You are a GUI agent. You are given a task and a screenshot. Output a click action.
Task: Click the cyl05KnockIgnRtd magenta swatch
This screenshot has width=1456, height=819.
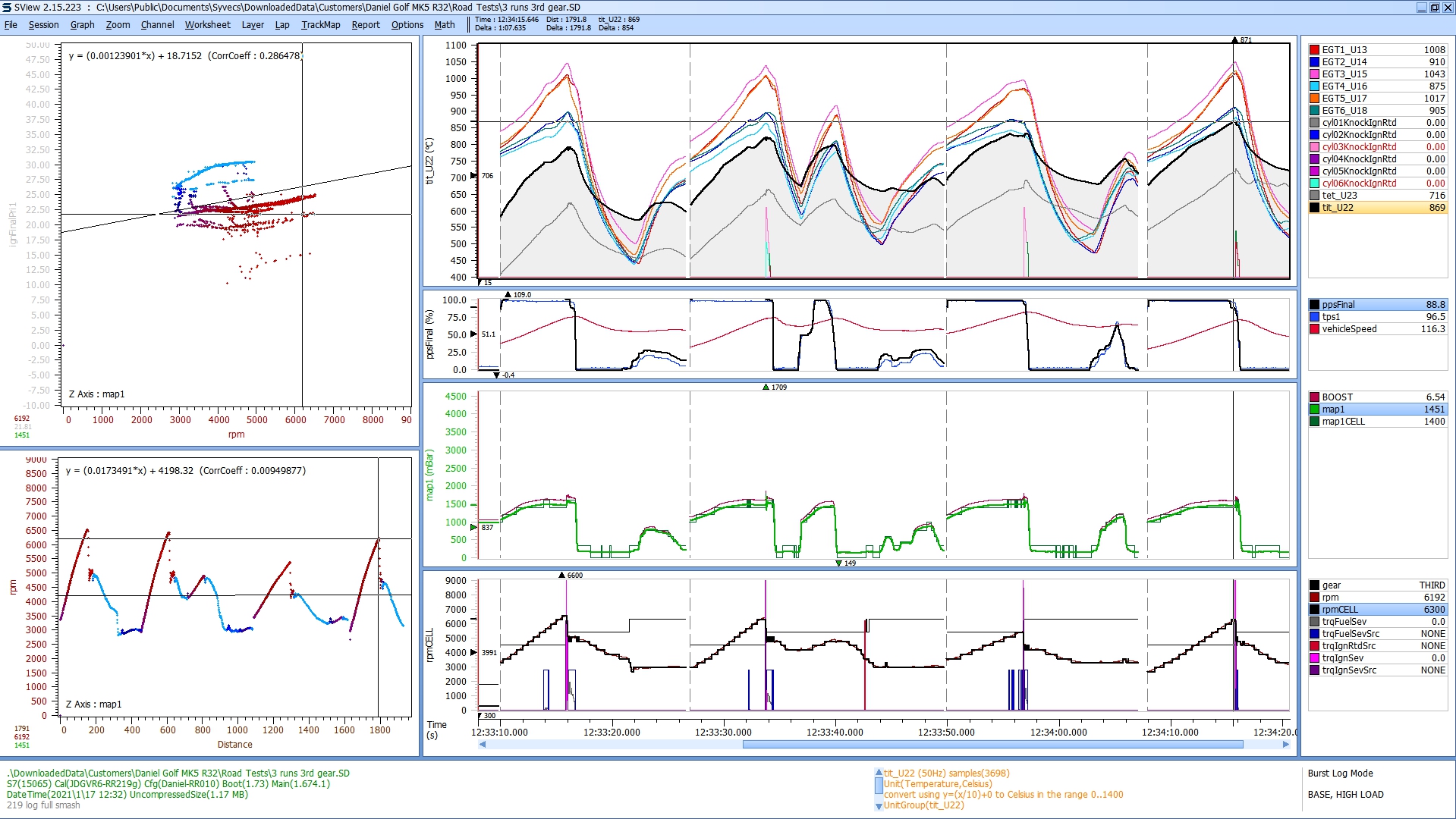pos(1315,171)
